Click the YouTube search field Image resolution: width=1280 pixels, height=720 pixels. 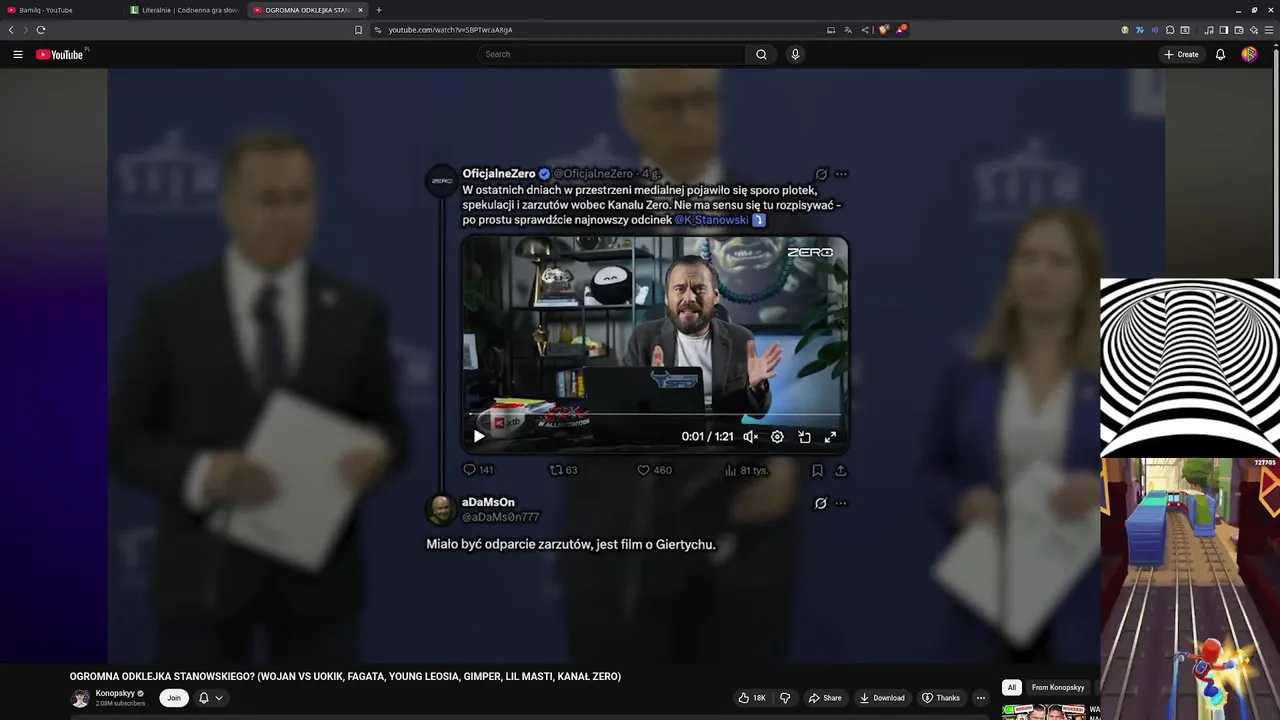[x=611, y=54]
